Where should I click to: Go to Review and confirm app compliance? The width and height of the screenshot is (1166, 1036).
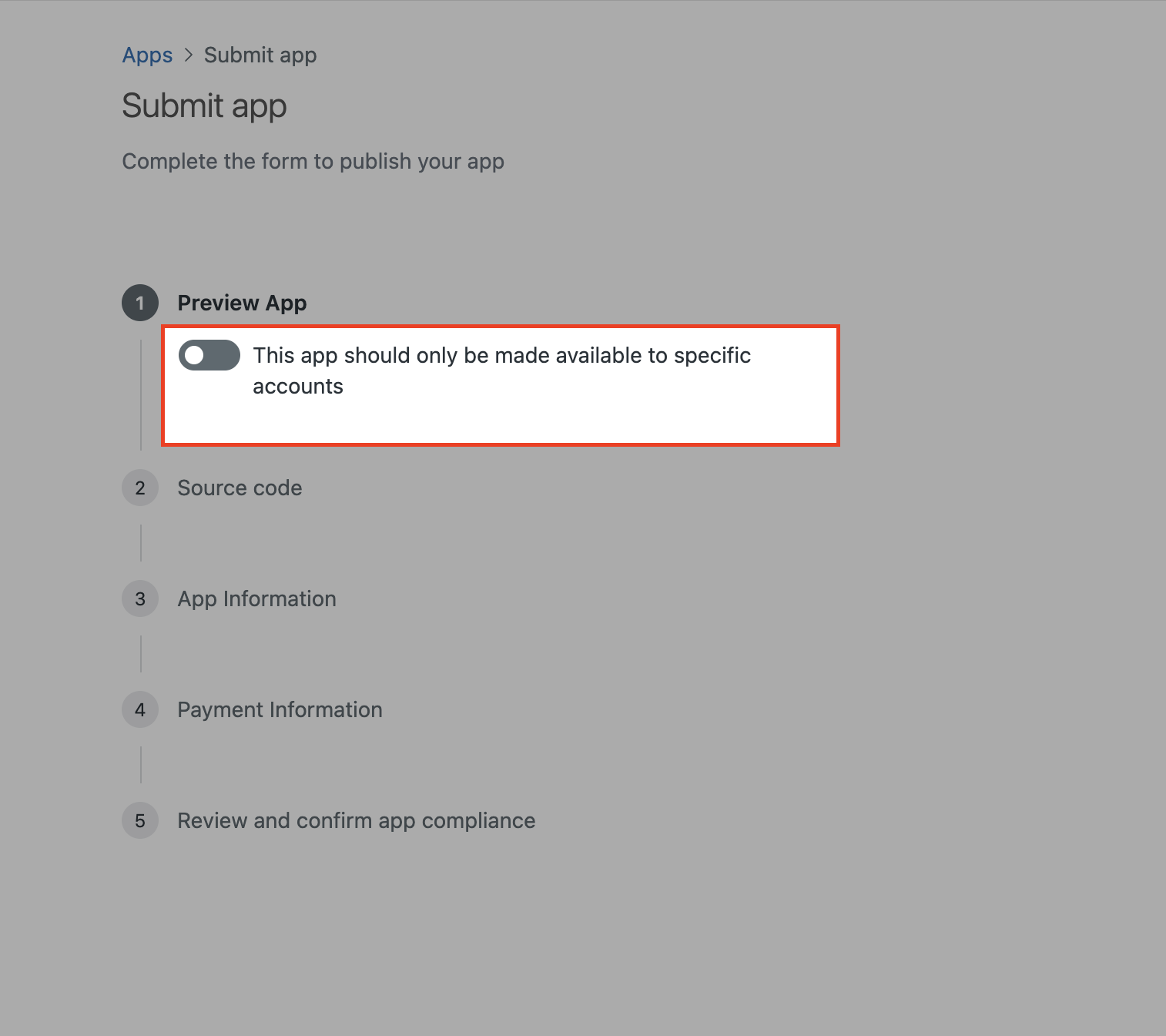tap(356, 820)
